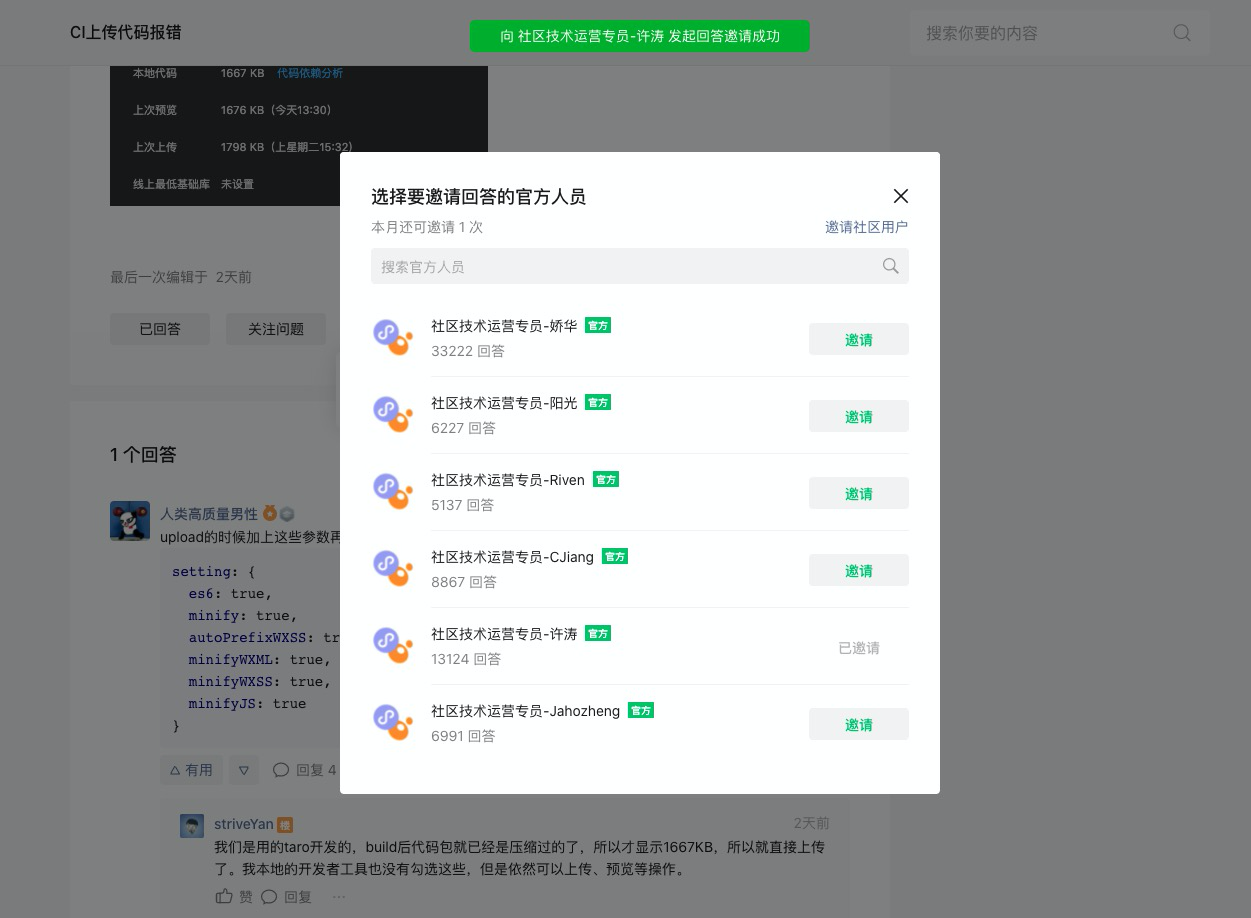Open avatar of 社区技术运营专员-Jahozheng
Viewport: 1251px width, 918px height.
pos(393,722)
